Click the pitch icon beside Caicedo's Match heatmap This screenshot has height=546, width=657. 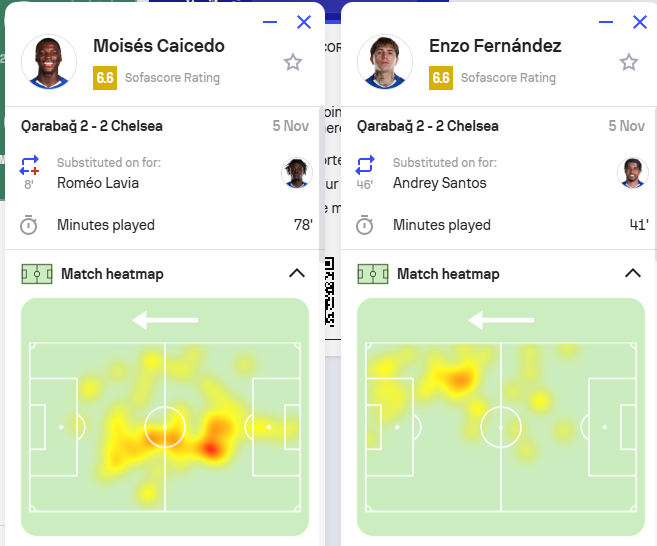[x=37, y=274]
